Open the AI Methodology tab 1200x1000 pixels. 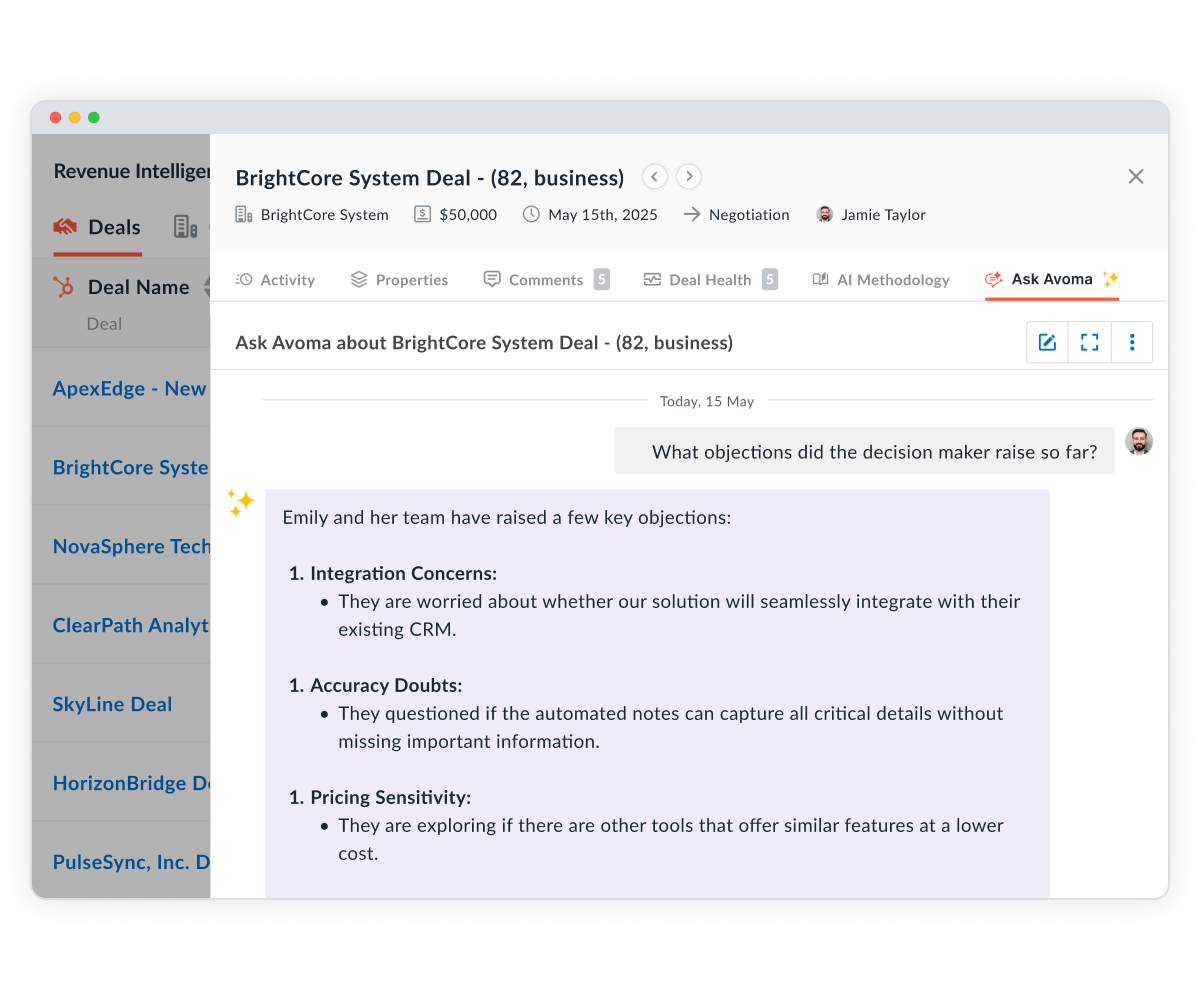[x=881, y=280]
